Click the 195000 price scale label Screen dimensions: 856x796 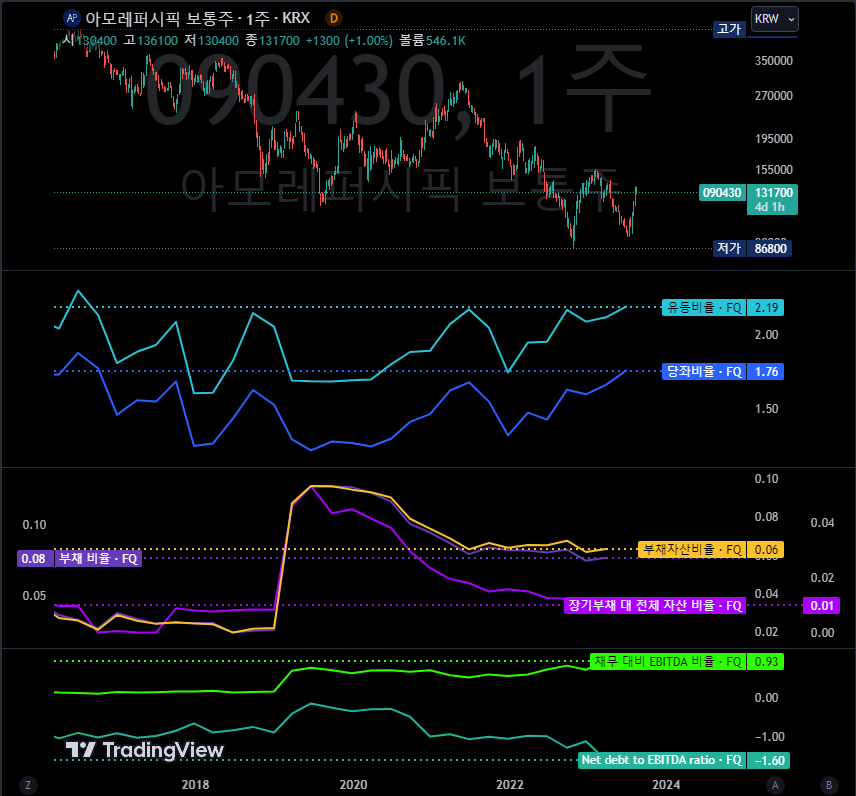click(x=773, y=139)
